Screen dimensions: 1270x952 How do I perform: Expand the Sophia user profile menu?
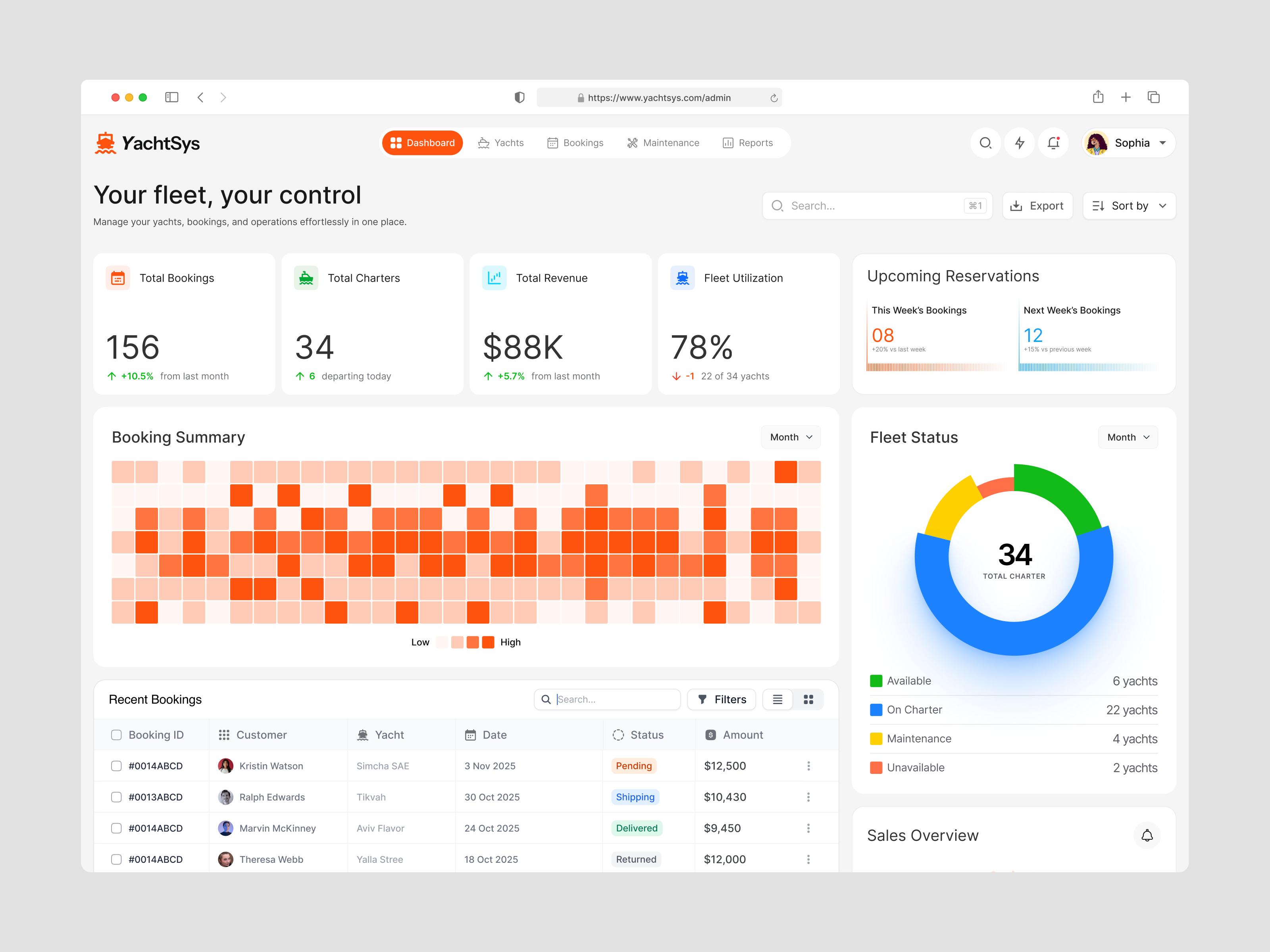coord(1129,143)
